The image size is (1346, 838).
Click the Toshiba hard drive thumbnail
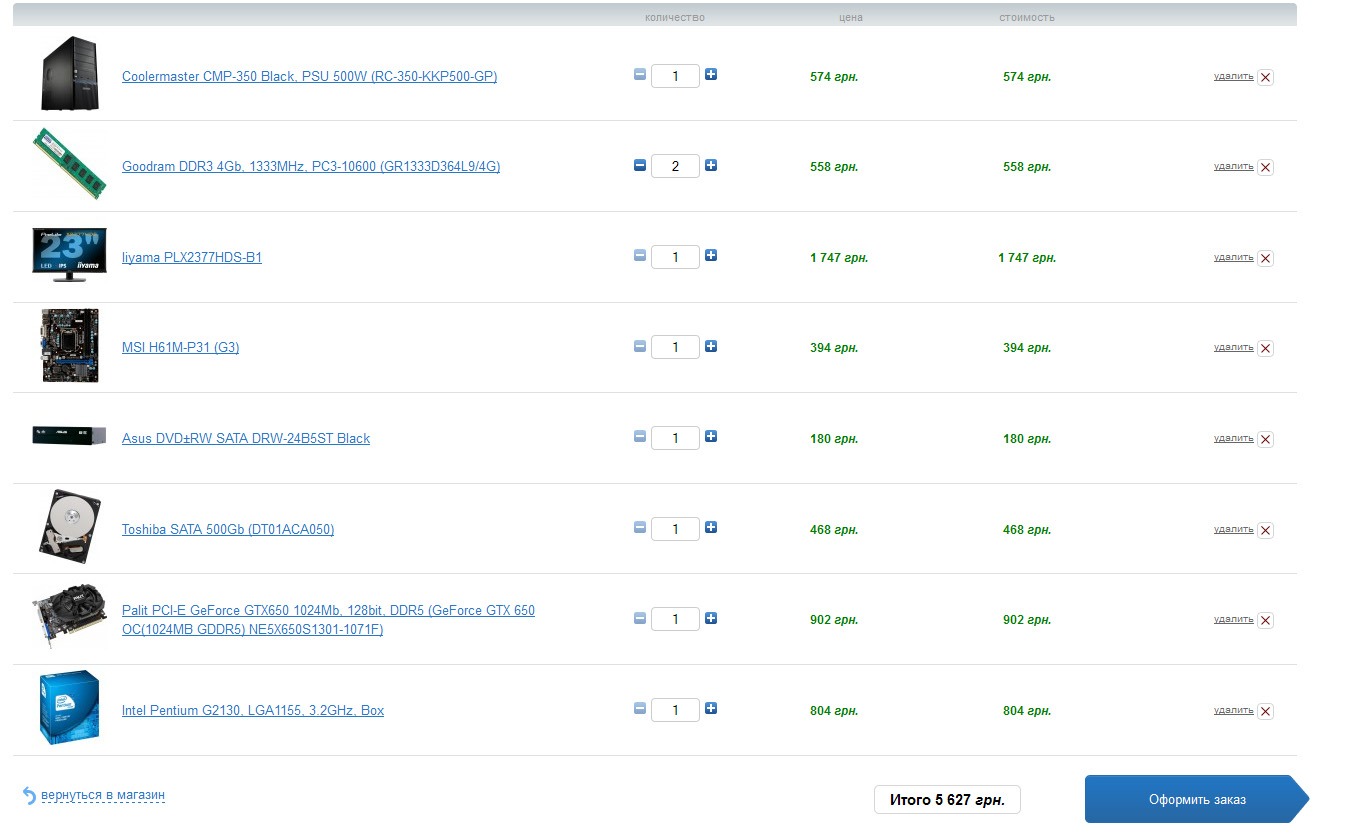click(x=70, y=526)
